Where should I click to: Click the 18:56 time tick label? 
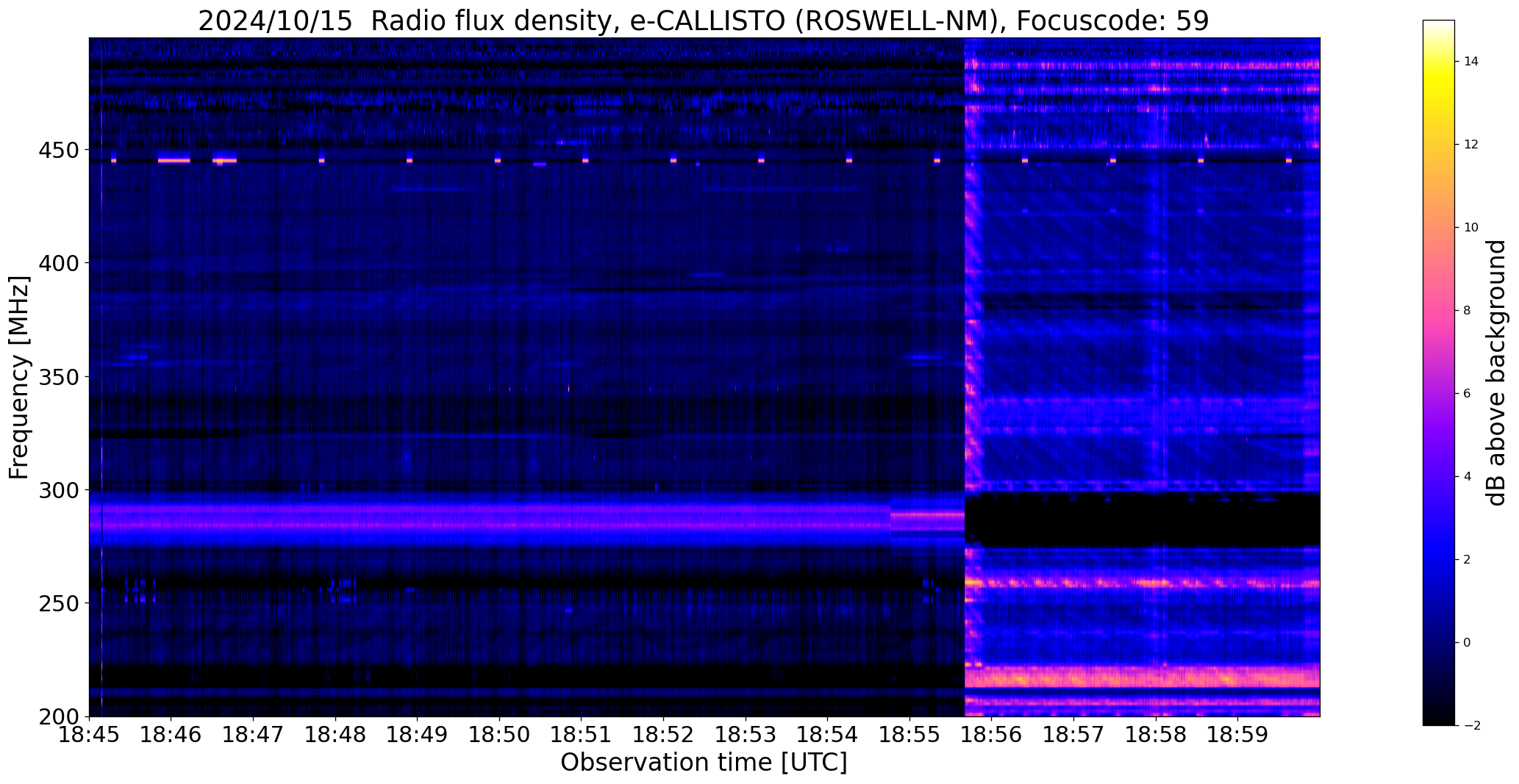pos(992,735)
